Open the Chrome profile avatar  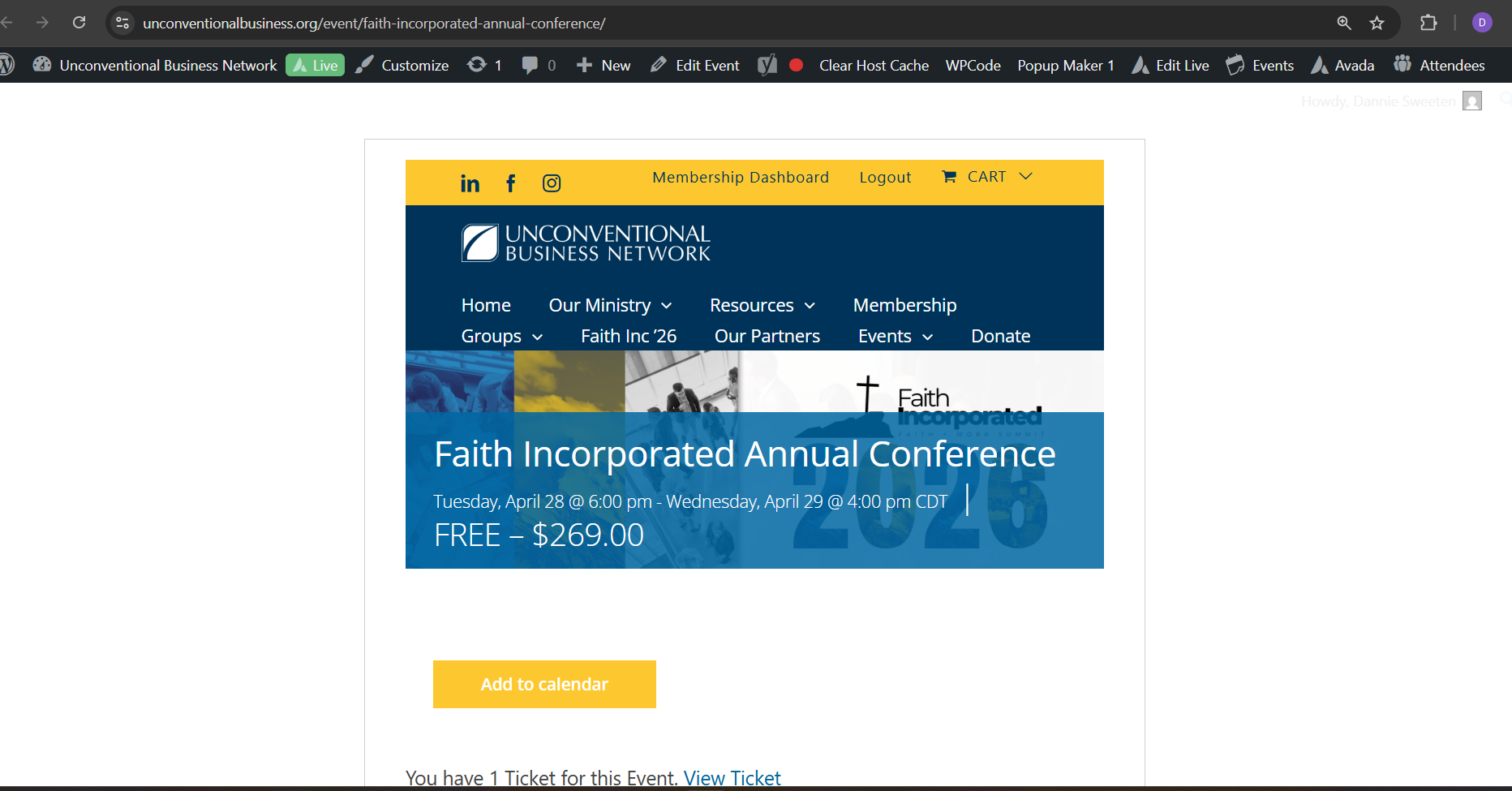click(x=1482, y=23)
